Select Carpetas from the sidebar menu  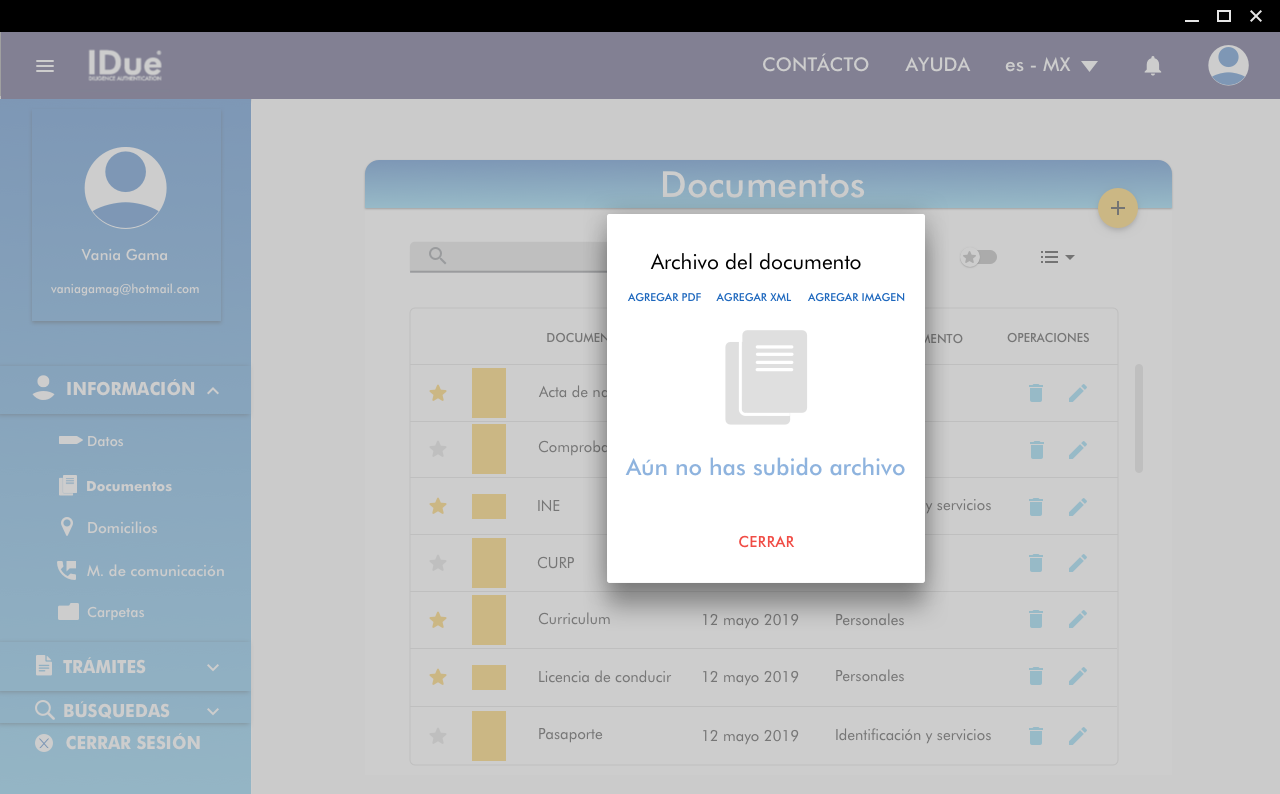(x=115, y=612)
